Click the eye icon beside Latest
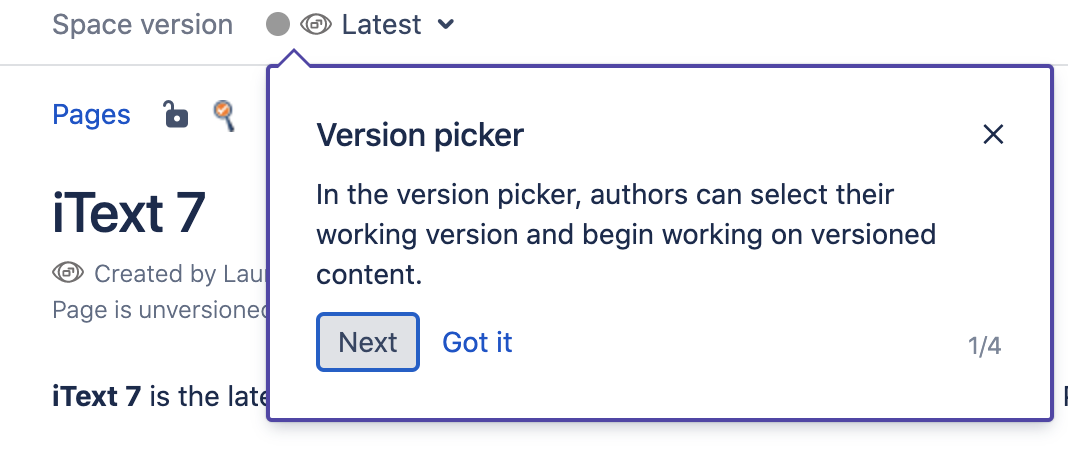 [316, 25]
